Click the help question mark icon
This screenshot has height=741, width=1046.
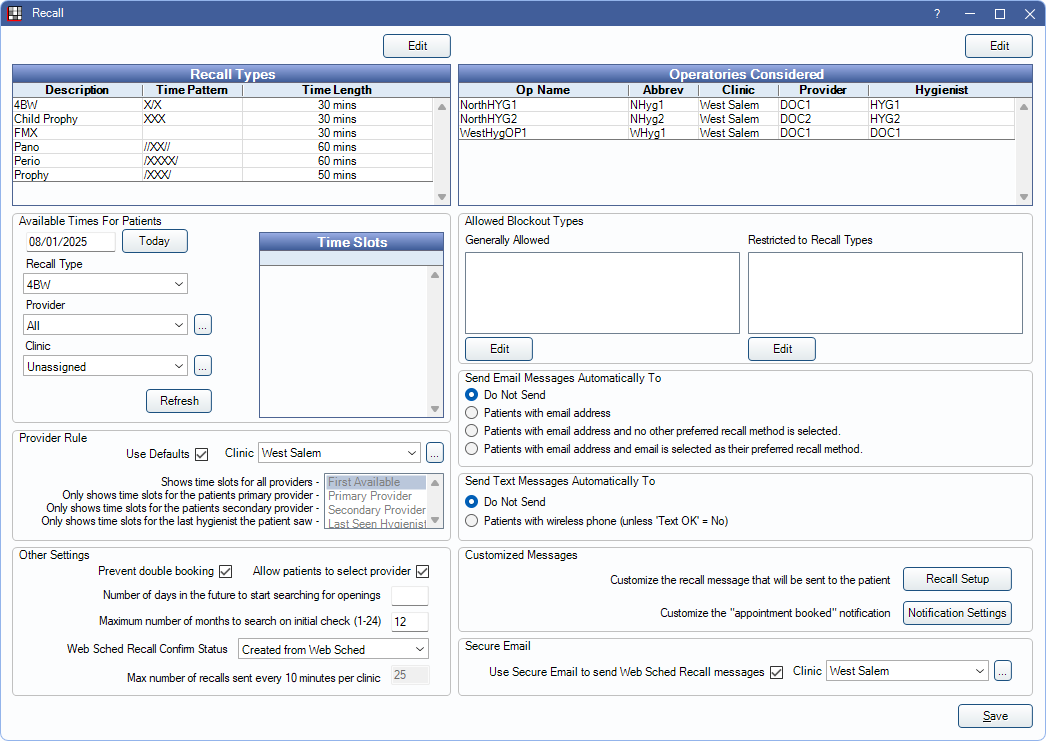[937, 13]
